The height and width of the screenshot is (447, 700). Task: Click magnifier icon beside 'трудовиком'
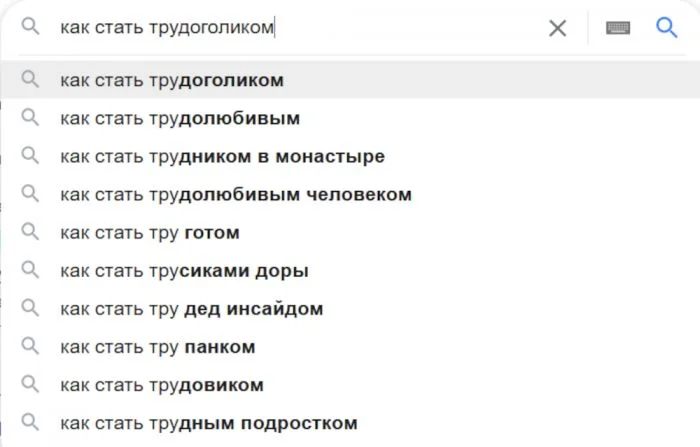[x=30, y=384]
